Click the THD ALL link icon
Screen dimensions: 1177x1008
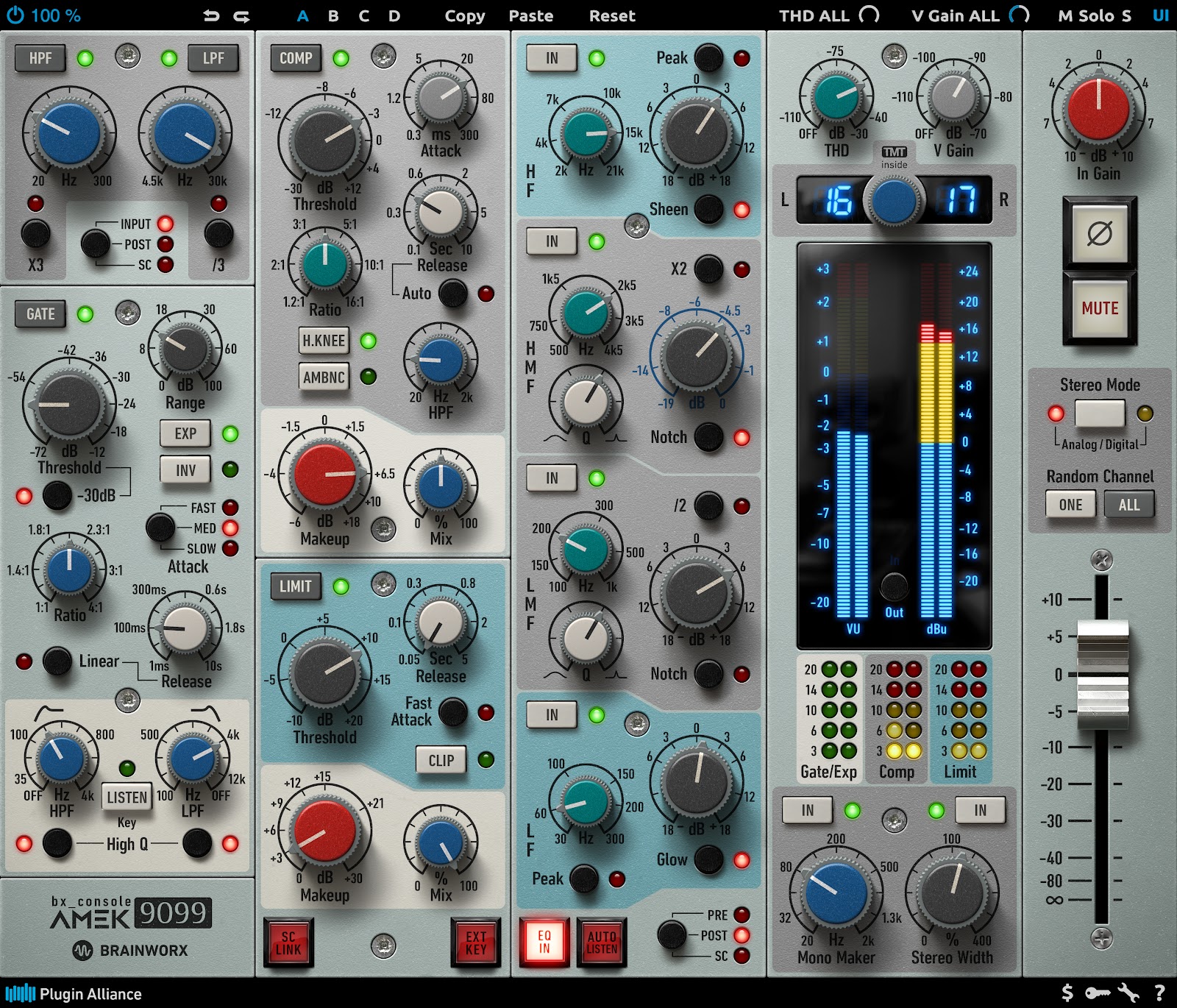point(868,15)
